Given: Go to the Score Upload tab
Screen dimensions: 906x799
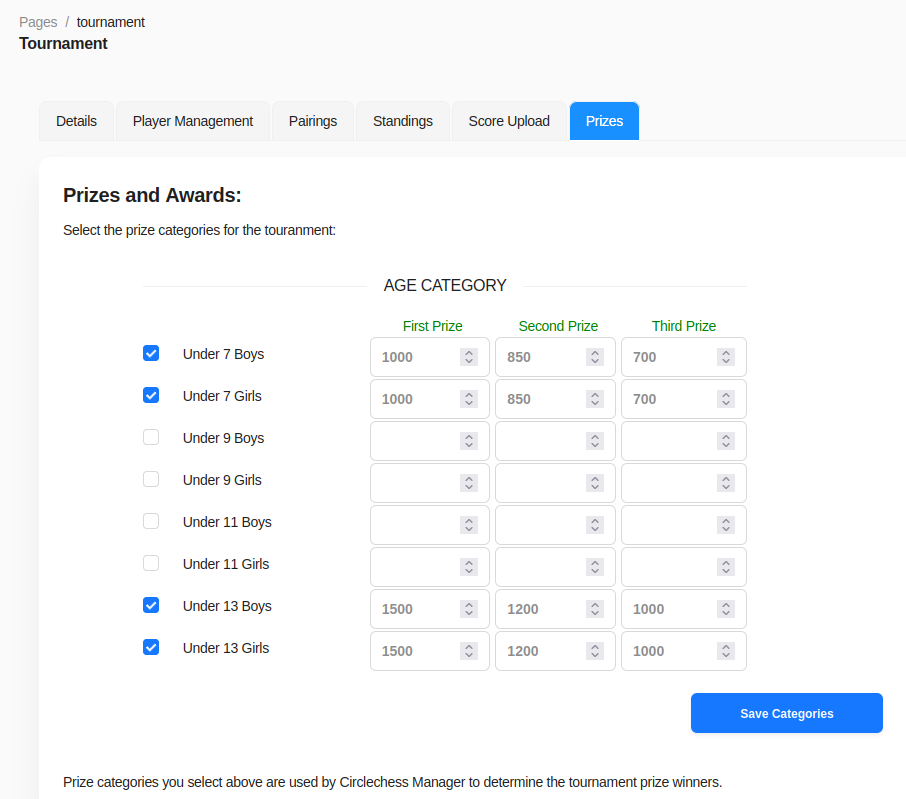Looking at the screenshot, I should tap(509, 121).
